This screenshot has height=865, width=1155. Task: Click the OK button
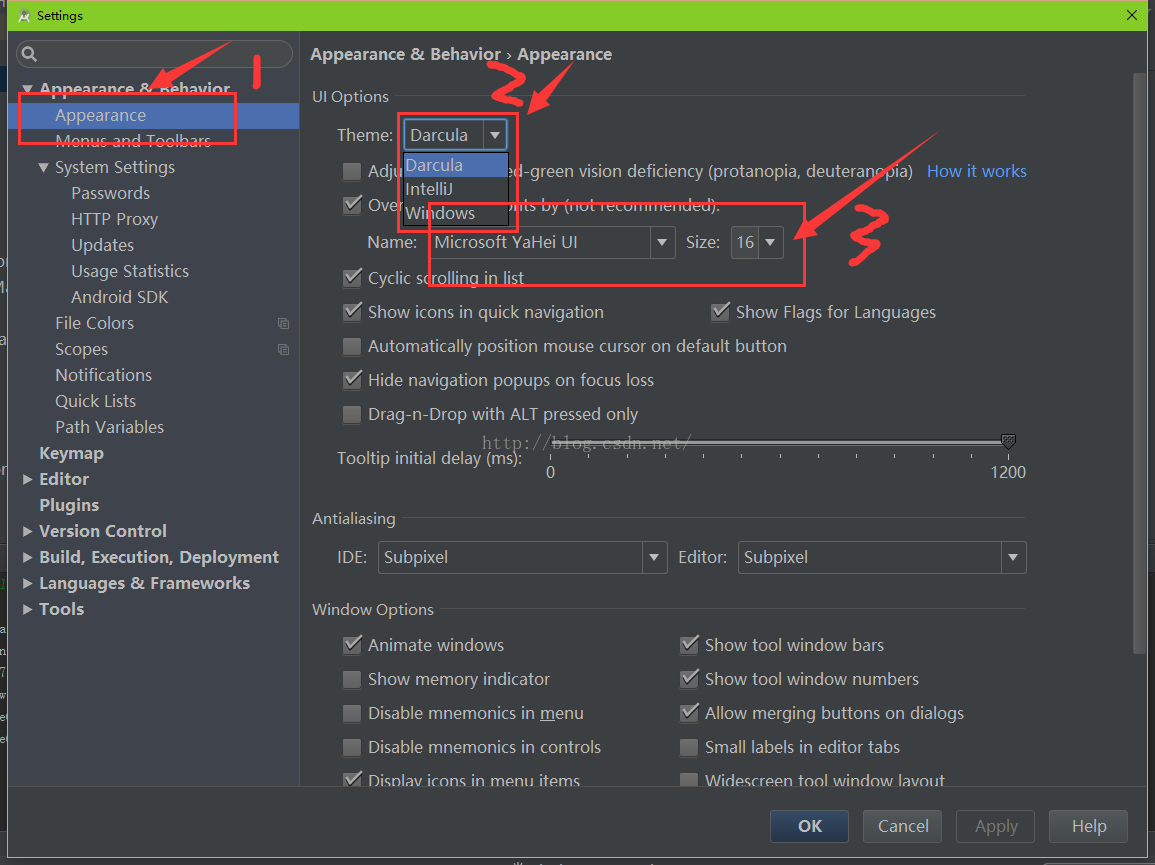(x=809, y=827)
